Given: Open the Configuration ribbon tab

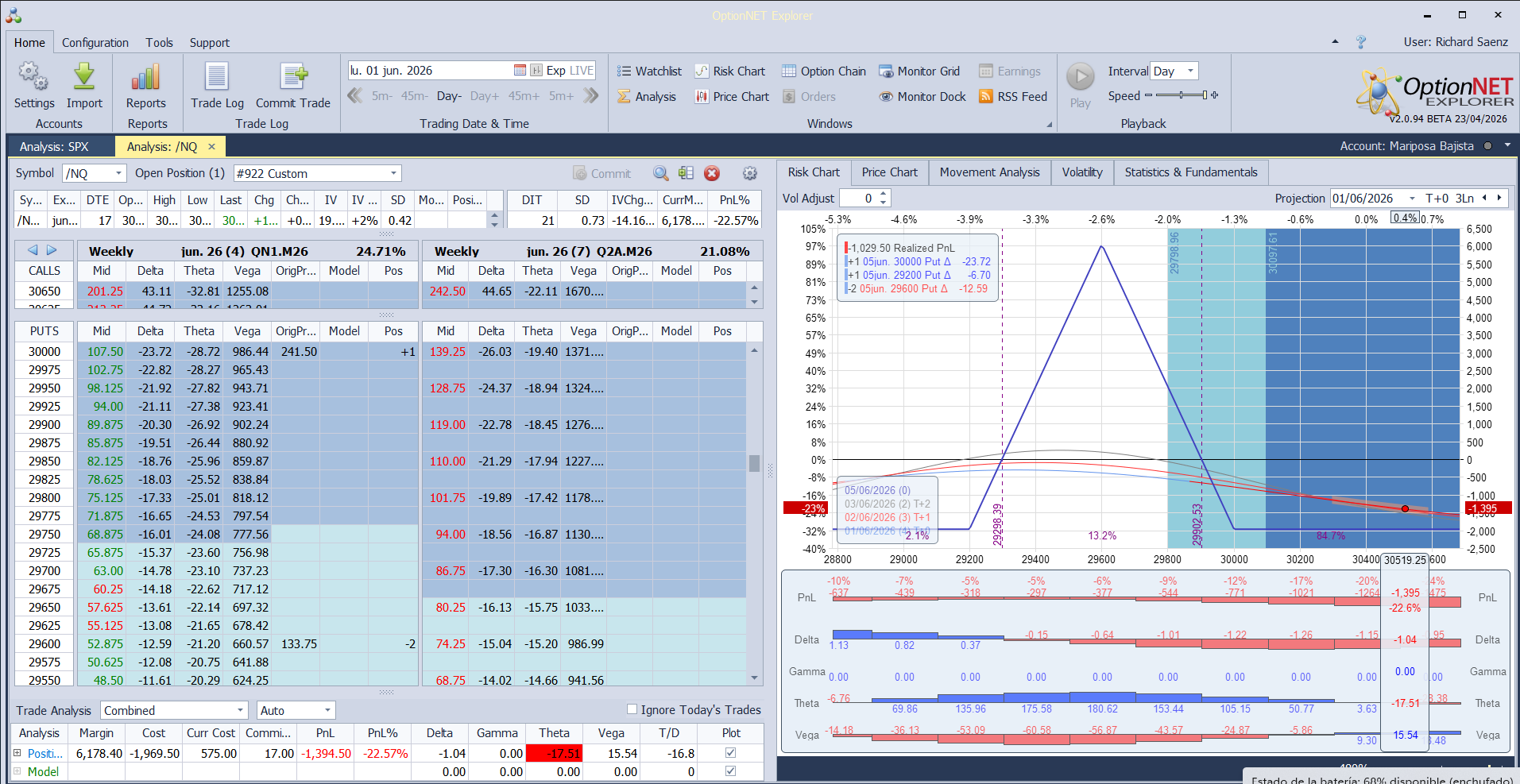Looking at the screenshot, I should pos(95,43).
